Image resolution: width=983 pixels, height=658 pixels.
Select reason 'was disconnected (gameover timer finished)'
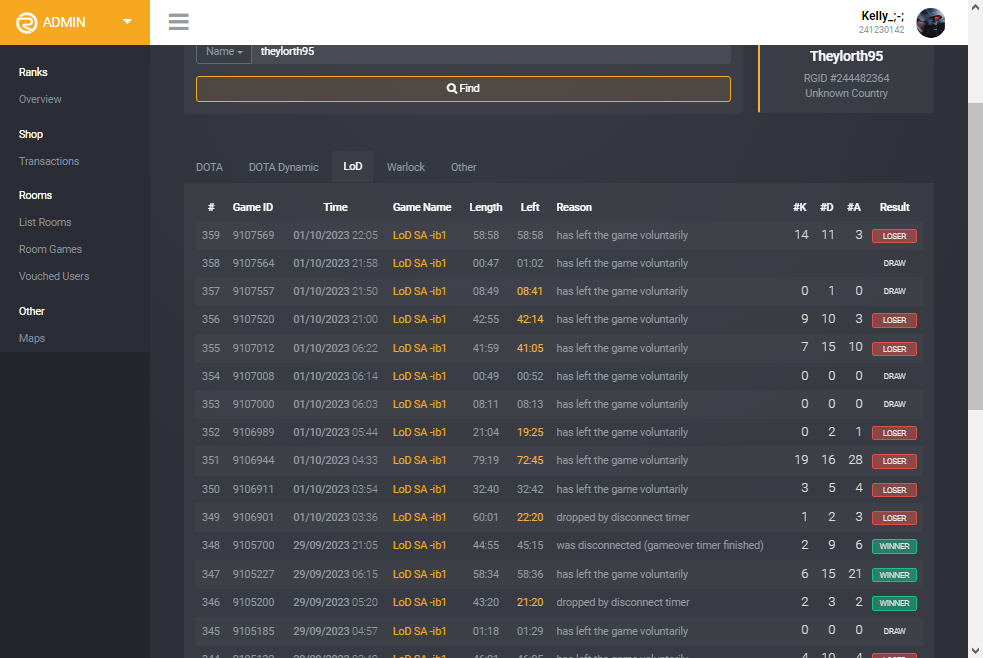660,546
